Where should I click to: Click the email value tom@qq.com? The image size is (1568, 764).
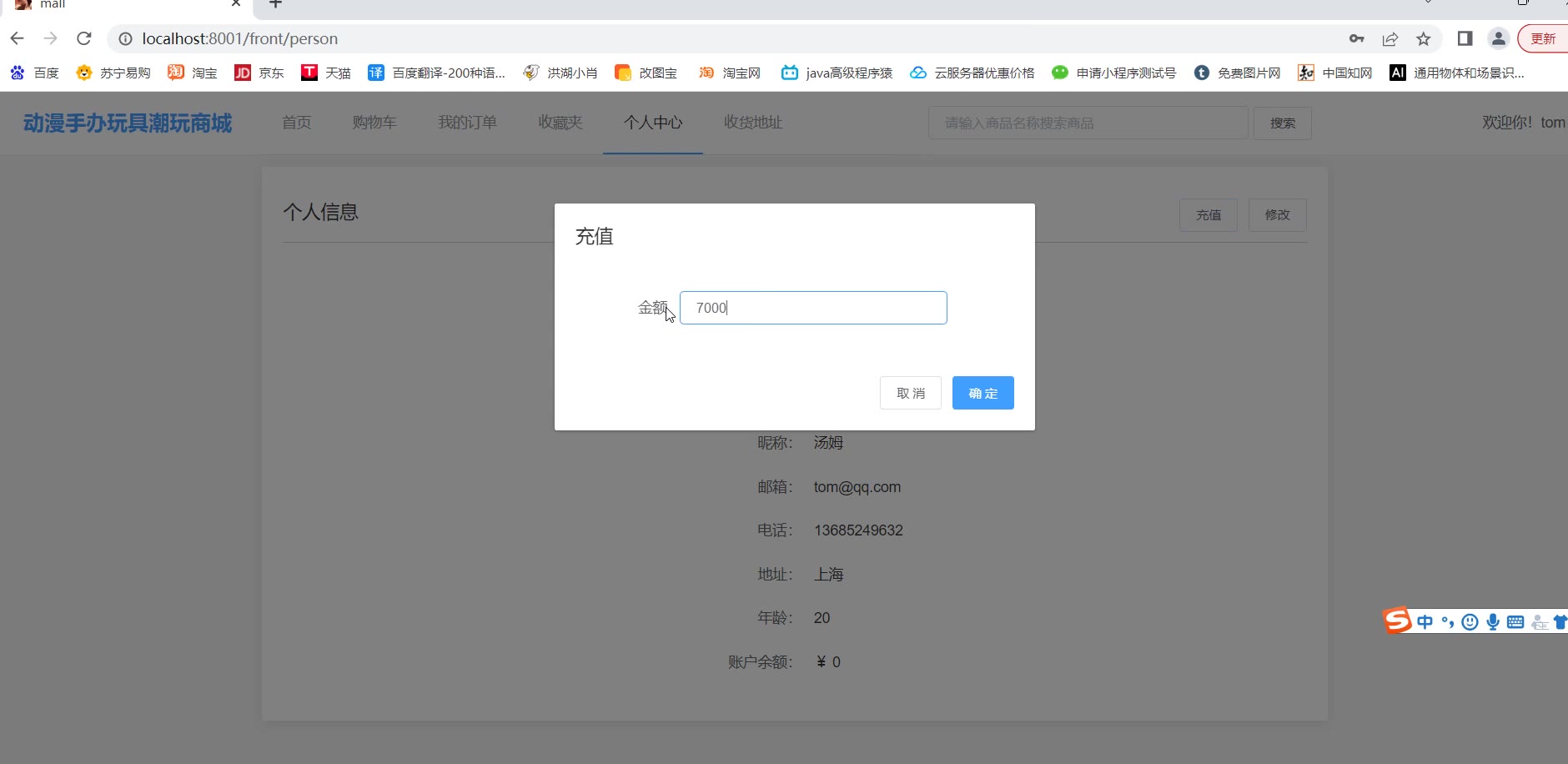coord(857,487)
